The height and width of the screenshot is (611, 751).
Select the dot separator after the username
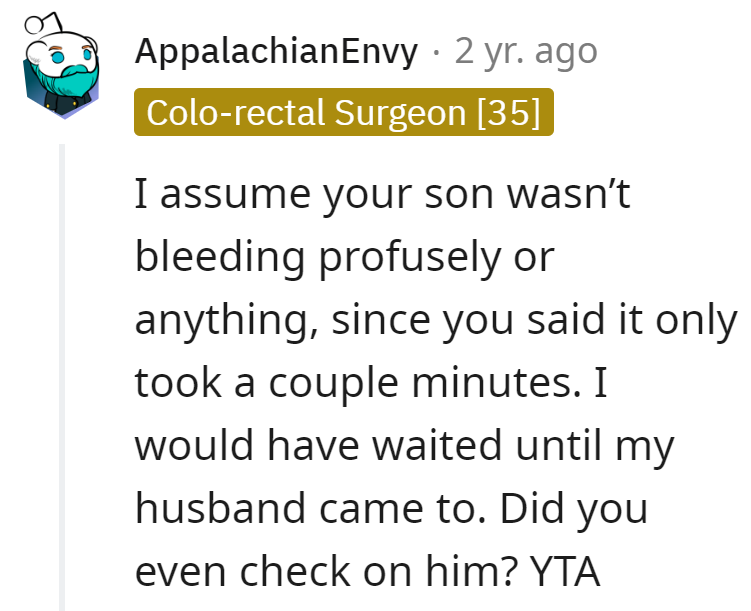pos(436,52)
